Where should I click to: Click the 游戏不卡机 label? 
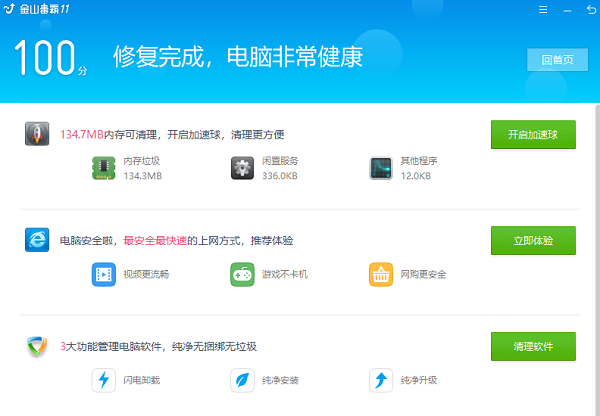[285, 274]
